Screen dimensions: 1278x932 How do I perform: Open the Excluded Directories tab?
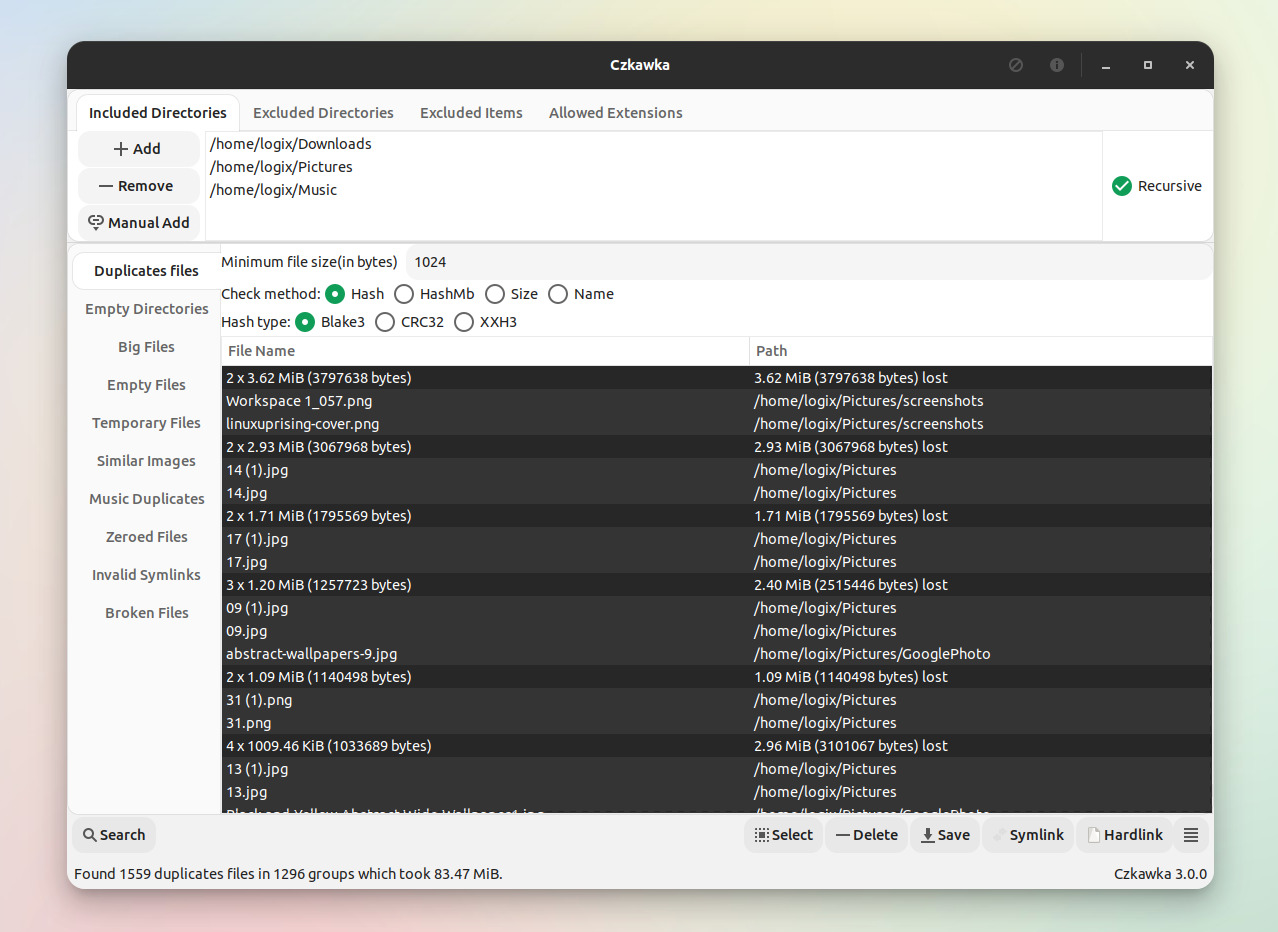click(x=323, y=113)
